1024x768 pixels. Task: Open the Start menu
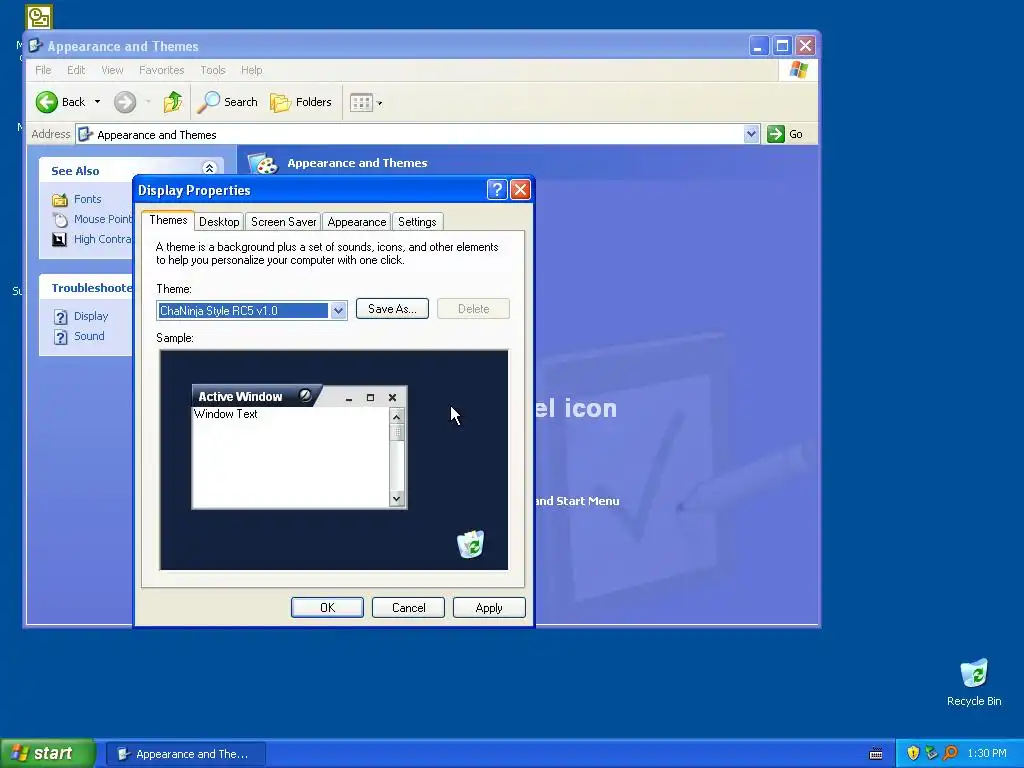coord(47,754)
